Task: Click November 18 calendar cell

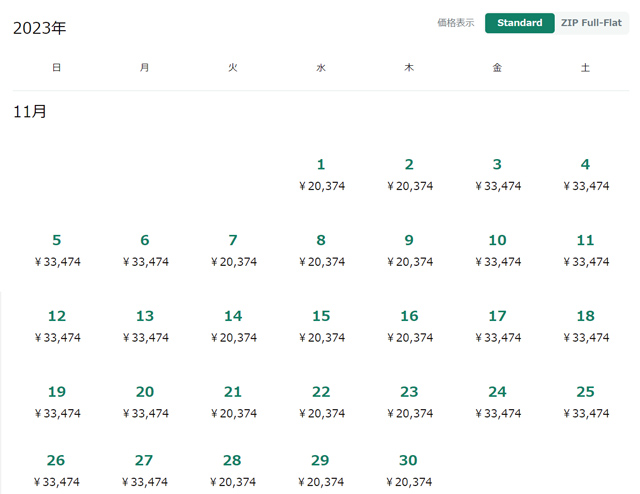Action: pos(585,326)
